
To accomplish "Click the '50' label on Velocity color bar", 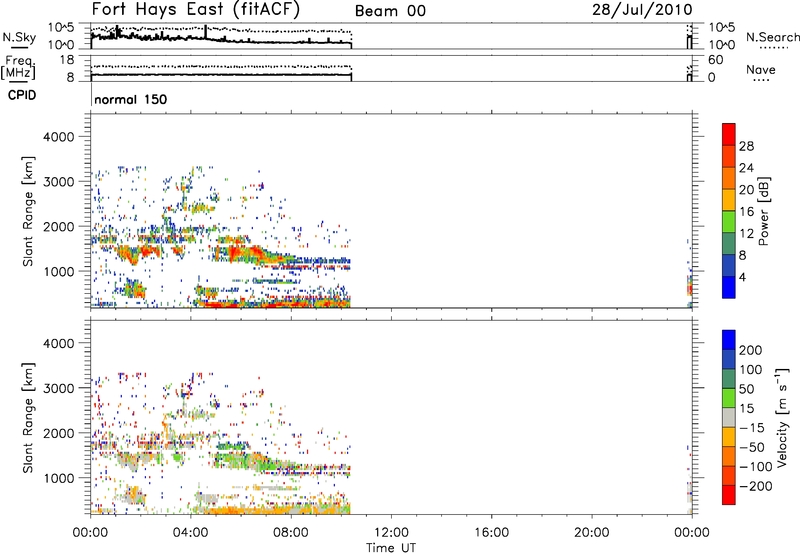I will coord(746,389).
